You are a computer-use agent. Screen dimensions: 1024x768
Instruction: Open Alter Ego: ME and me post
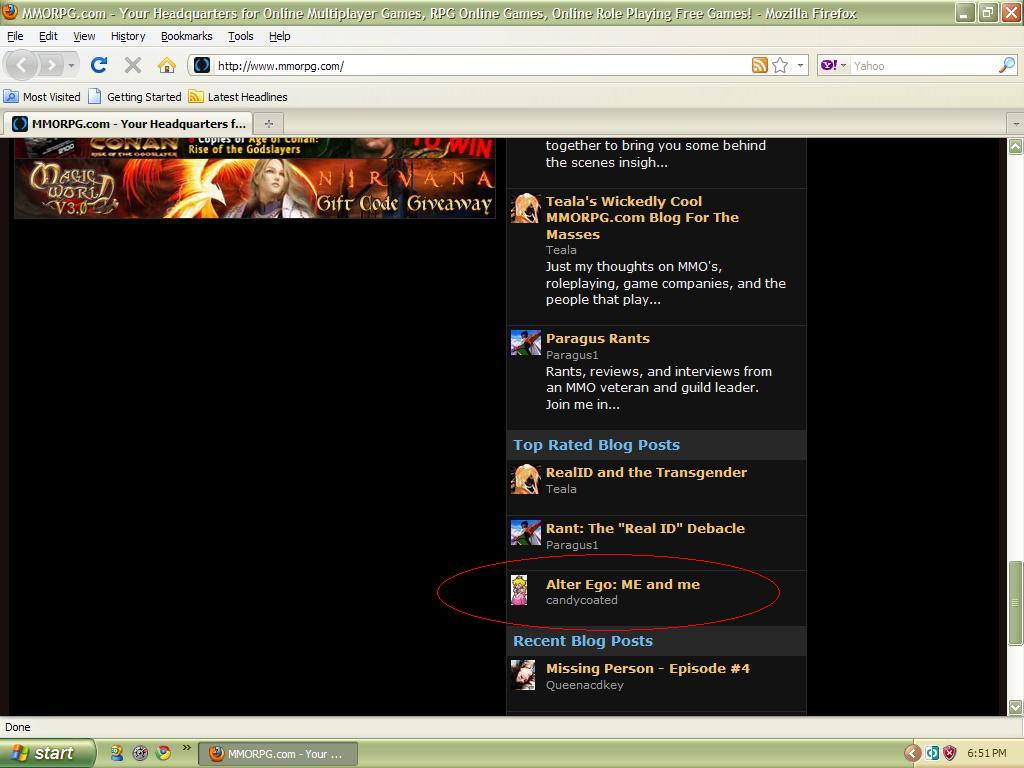(623, 584)
